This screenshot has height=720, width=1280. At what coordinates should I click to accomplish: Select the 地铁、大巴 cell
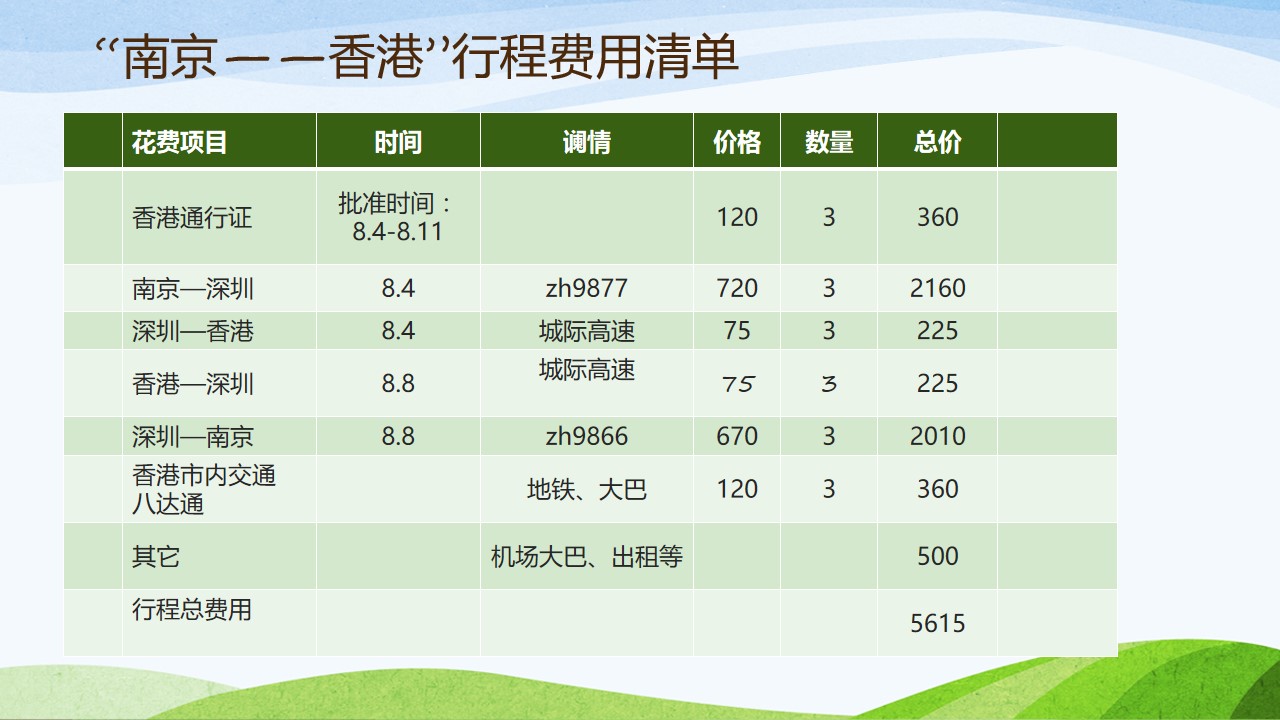pos(586,489)
